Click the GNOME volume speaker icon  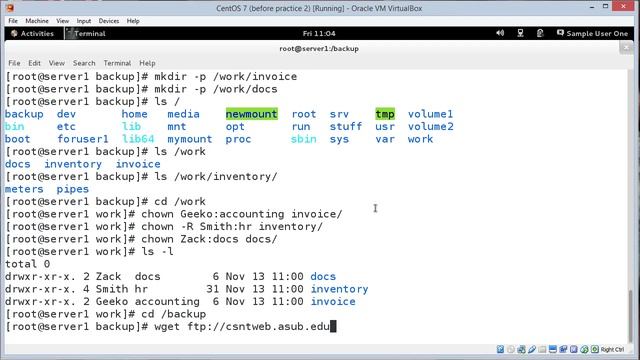[x=500, y=33]
